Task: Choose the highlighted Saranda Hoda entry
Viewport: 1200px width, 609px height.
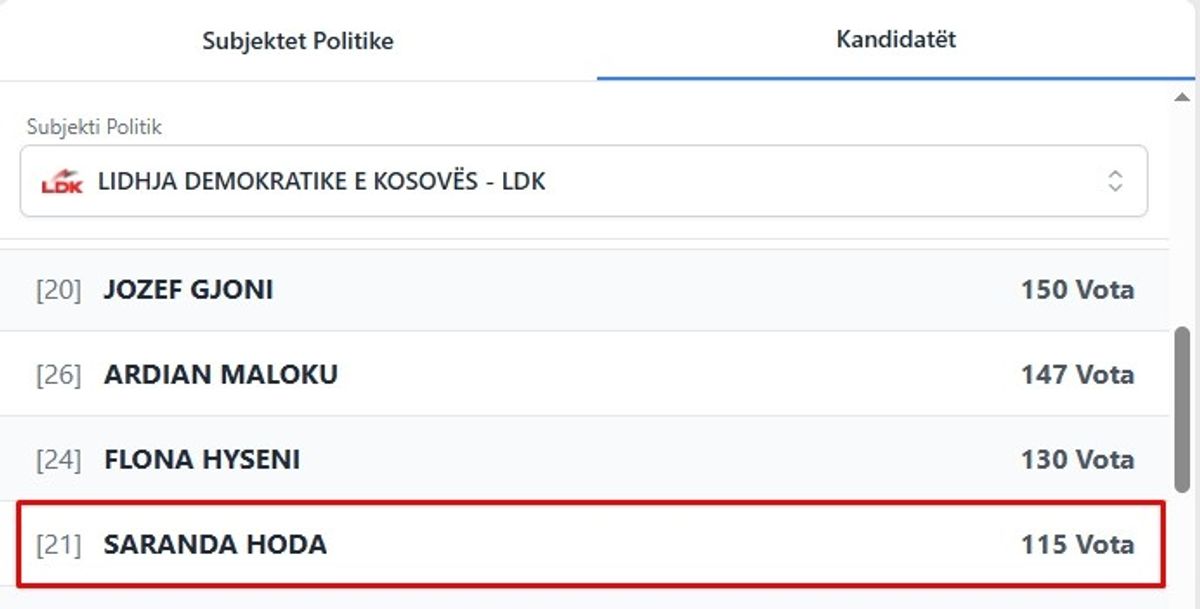Action: click(215, 545)
